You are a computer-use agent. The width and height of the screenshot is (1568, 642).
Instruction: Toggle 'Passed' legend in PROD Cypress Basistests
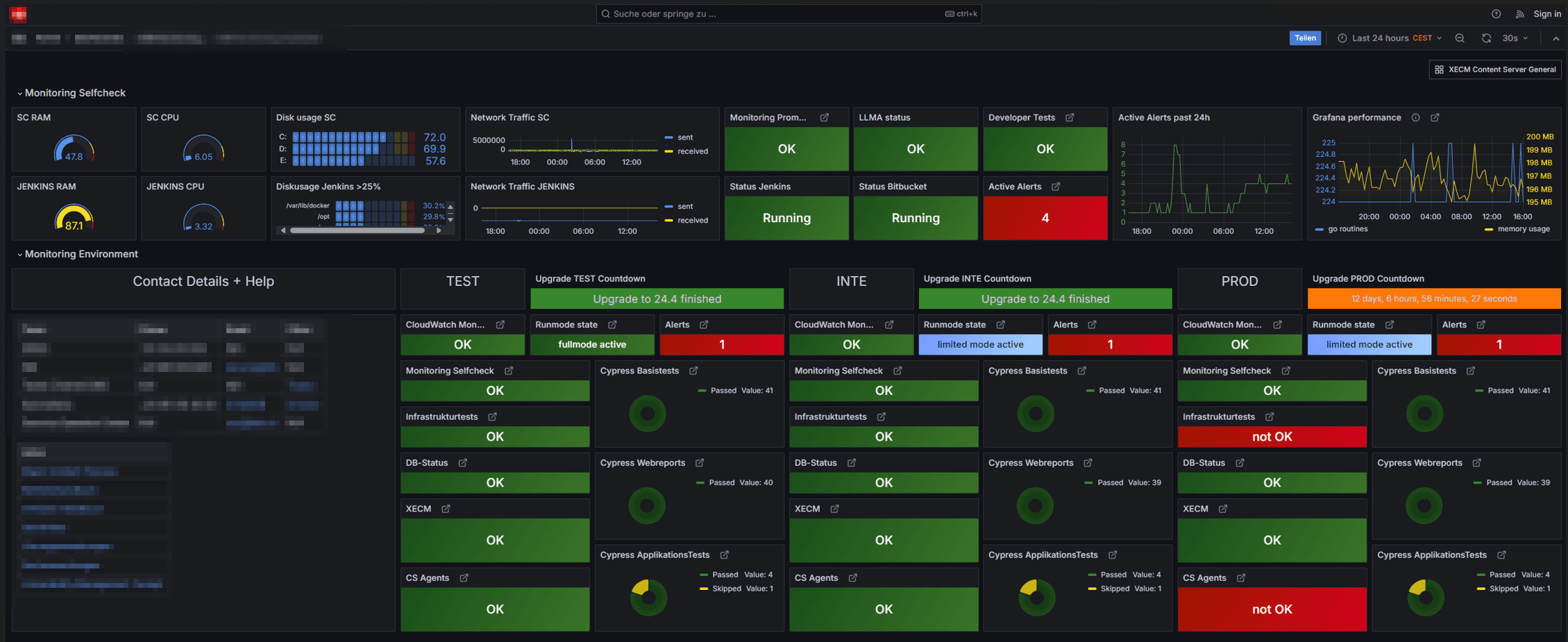[x=1501, y=391]
